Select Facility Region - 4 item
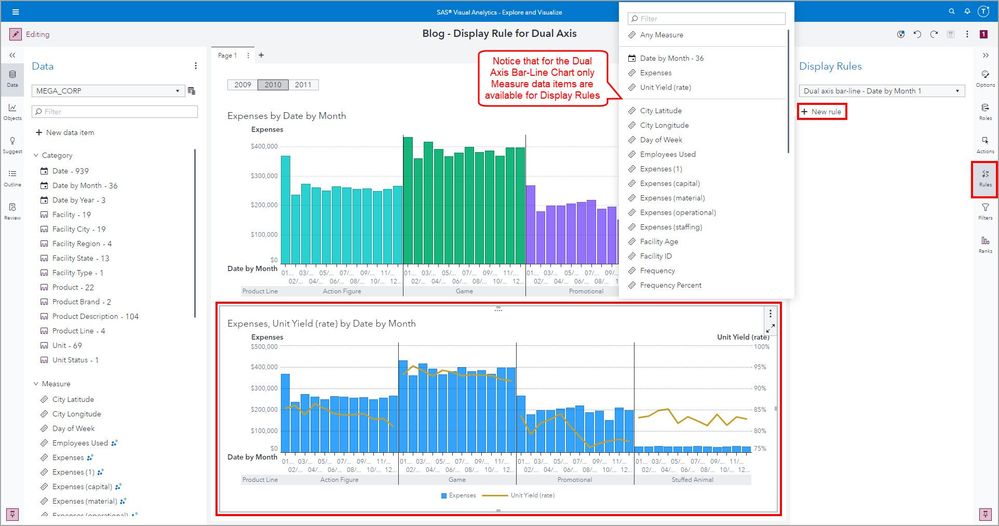Viewport: 999px width, 526px height. 76,244
